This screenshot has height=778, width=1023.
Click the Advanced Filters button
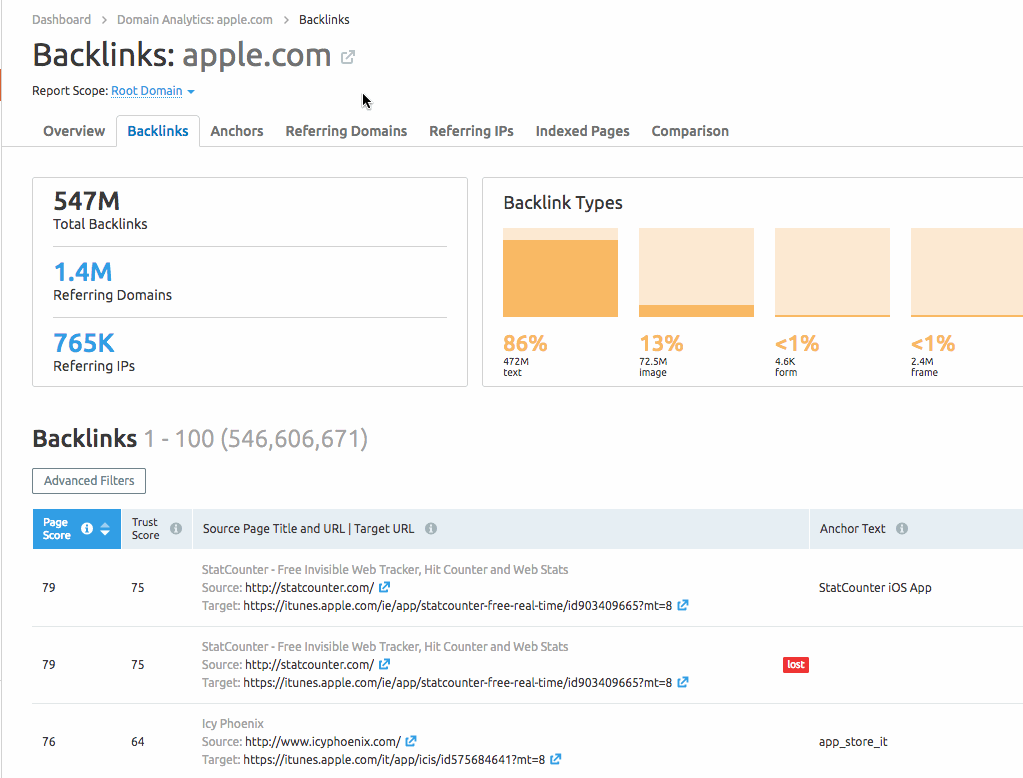tap(89, 481)
